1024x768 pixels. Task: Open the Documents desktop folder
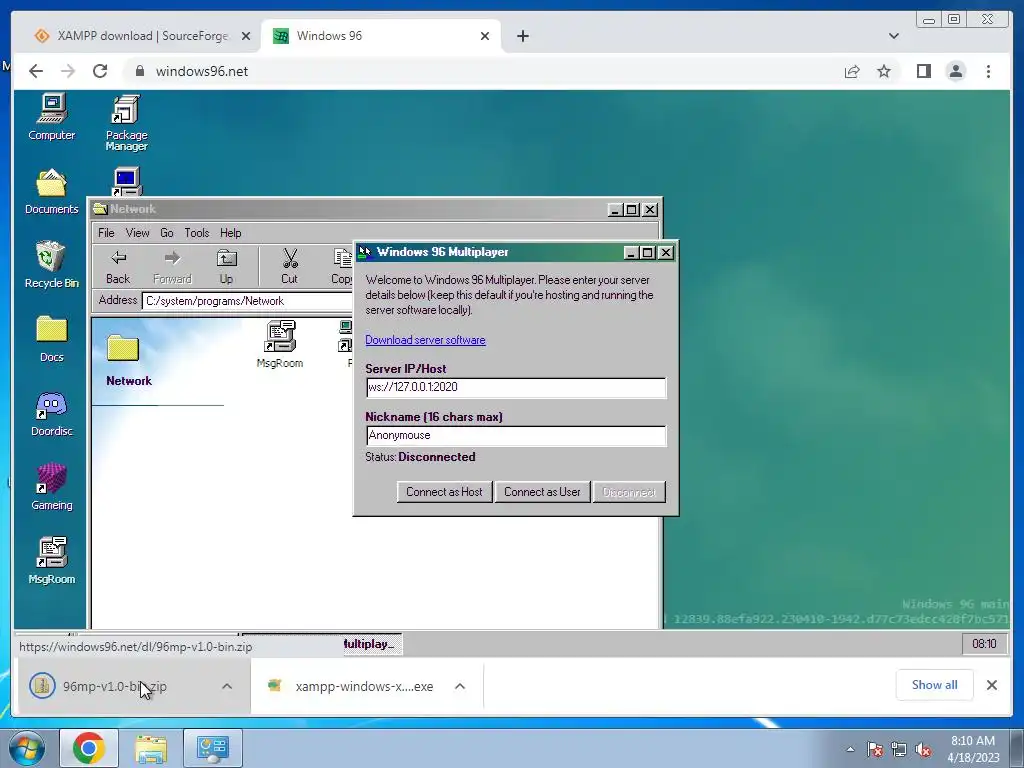tap(52, 191)
